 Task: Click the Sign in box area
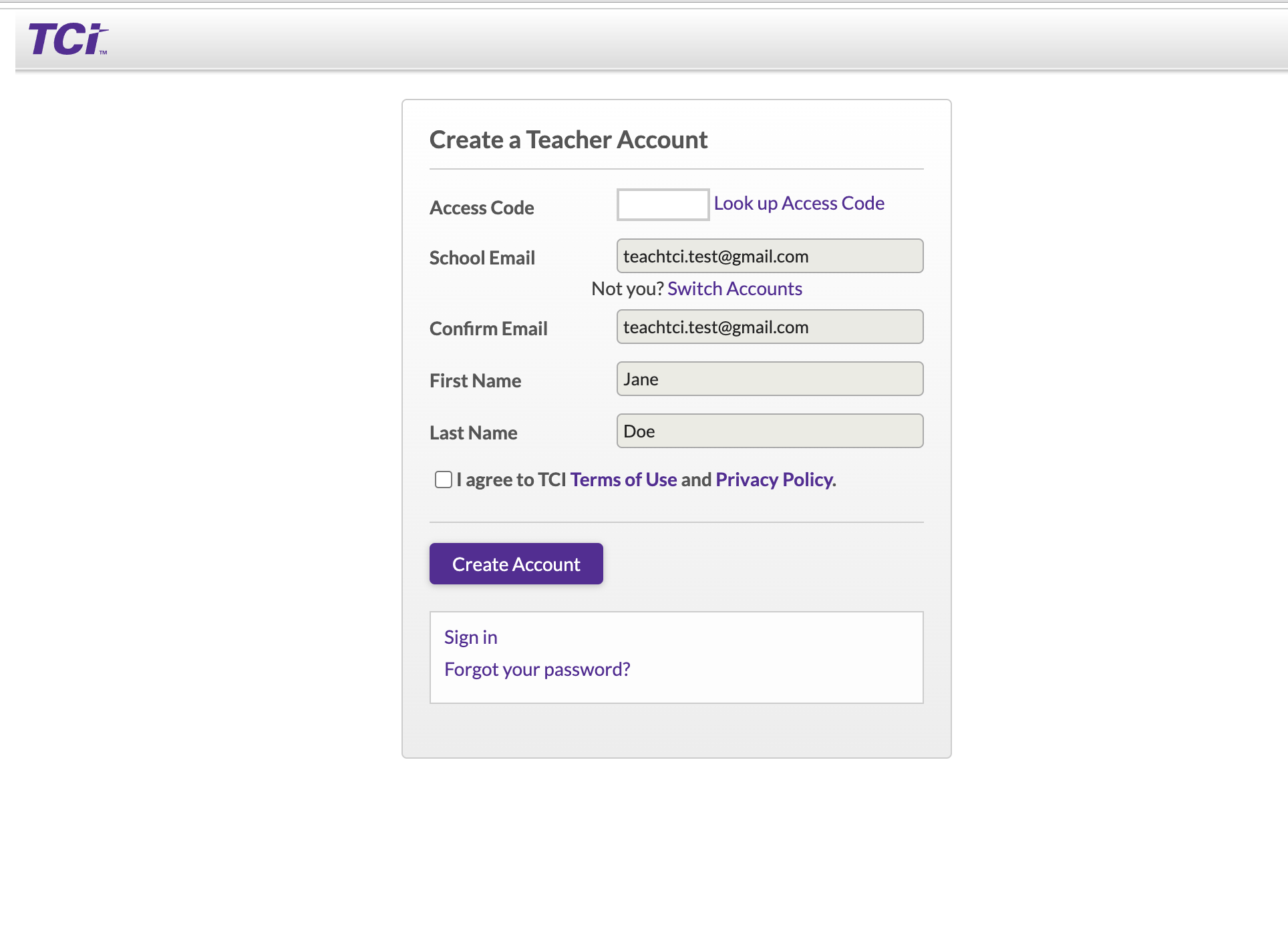click(676, 657)
